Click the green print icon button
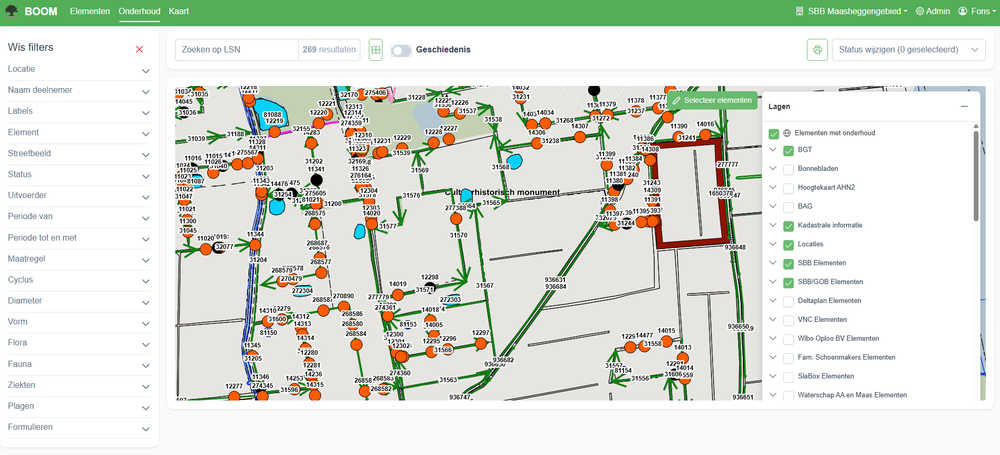Viewport: 1000px width, 455px height. click(x=817, y=49)
